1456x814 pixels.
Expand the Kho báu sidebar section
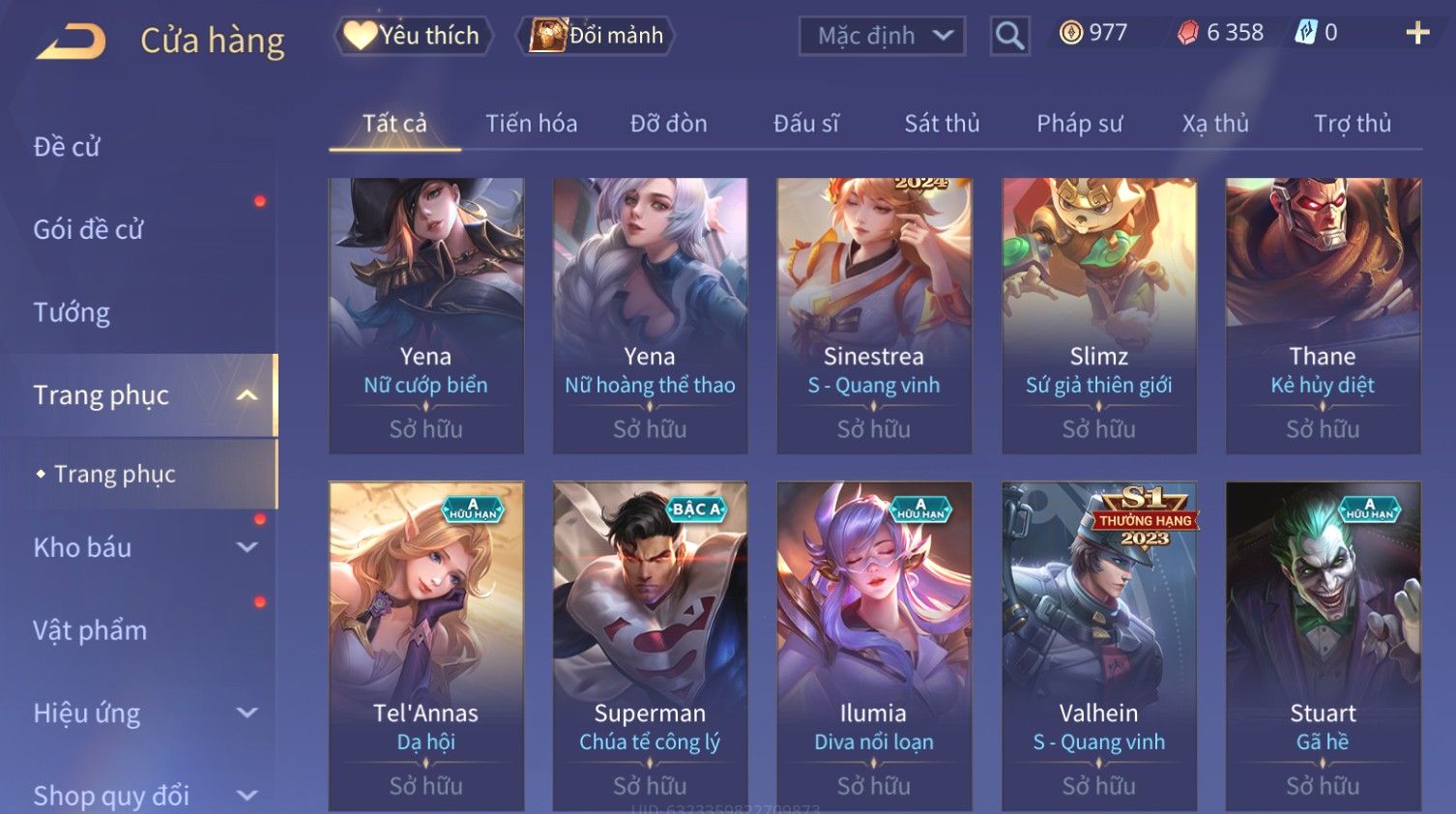point(248,547)
